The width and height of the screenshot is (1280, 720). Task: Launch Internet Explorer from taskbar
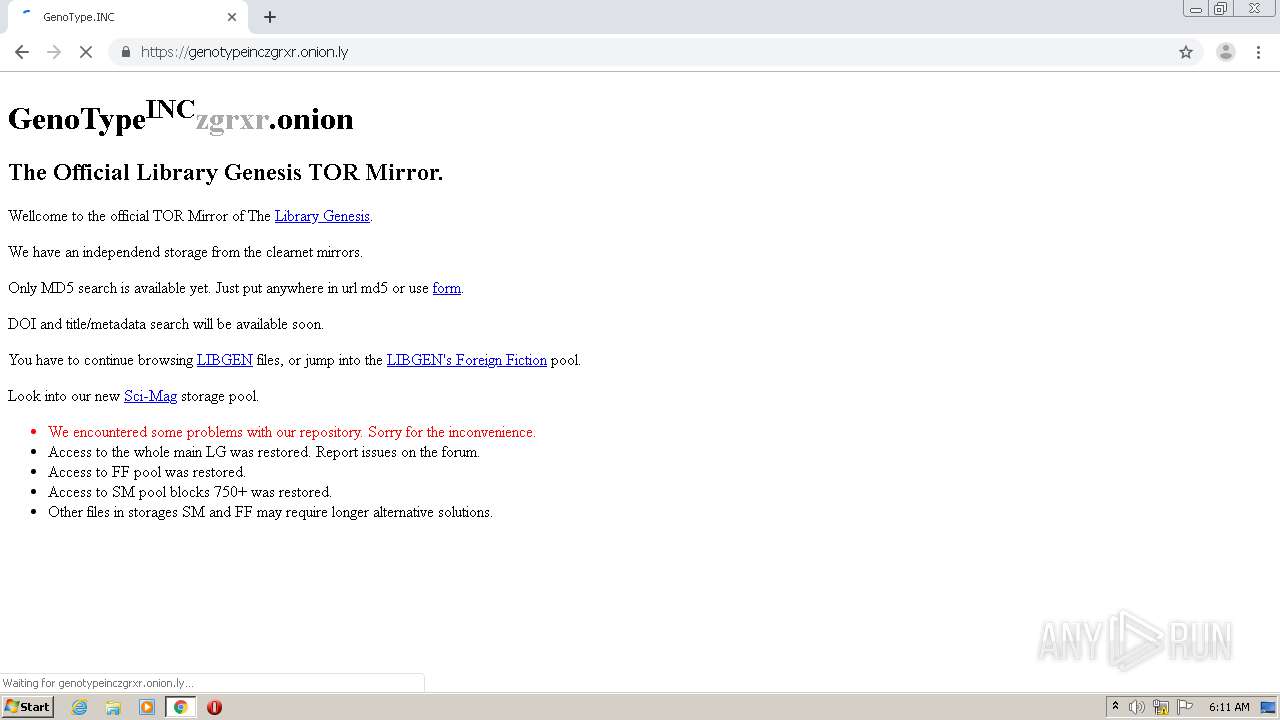pos(80,707)
